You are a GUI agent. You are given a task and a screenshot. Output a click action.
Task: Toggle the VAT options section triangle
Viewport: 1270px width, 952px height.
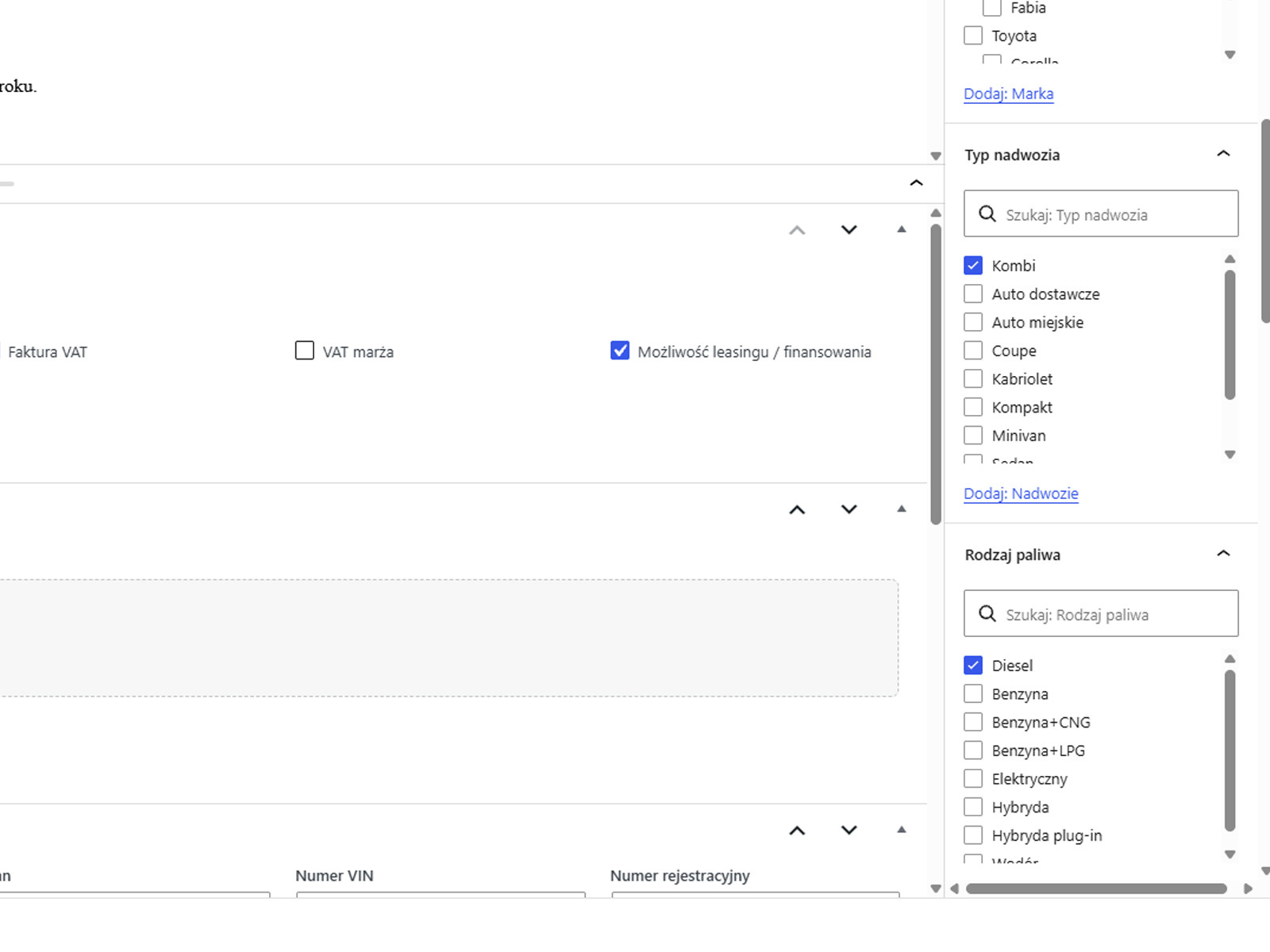pos(901,229)
